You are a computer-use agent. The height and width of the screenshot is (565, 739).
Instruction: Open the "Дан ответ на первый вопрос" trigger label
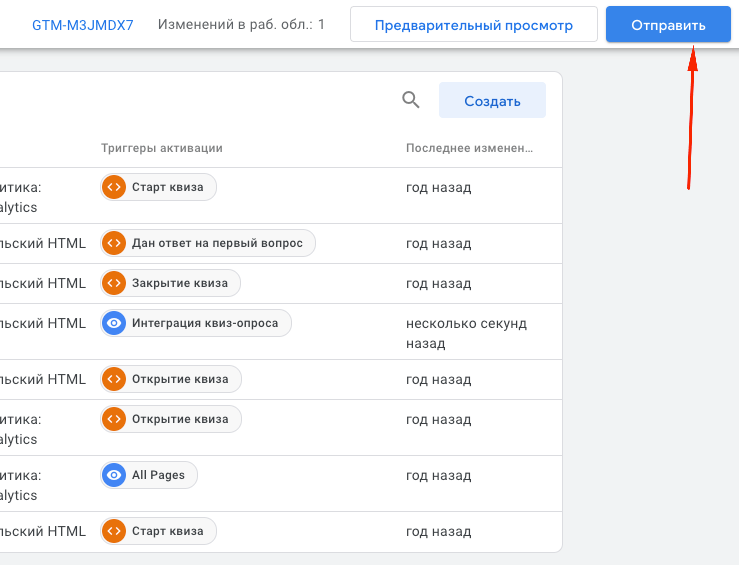pos(217,243)
